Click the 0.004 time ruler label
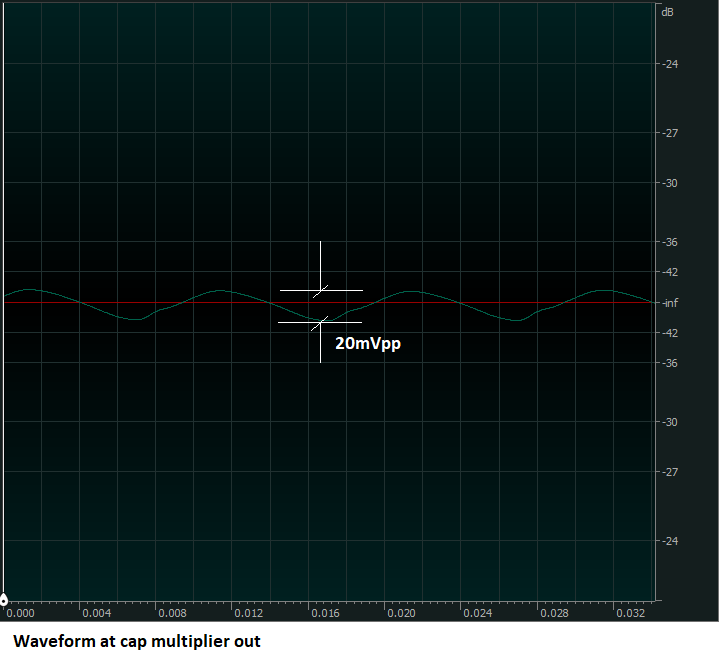 [97, 613]
